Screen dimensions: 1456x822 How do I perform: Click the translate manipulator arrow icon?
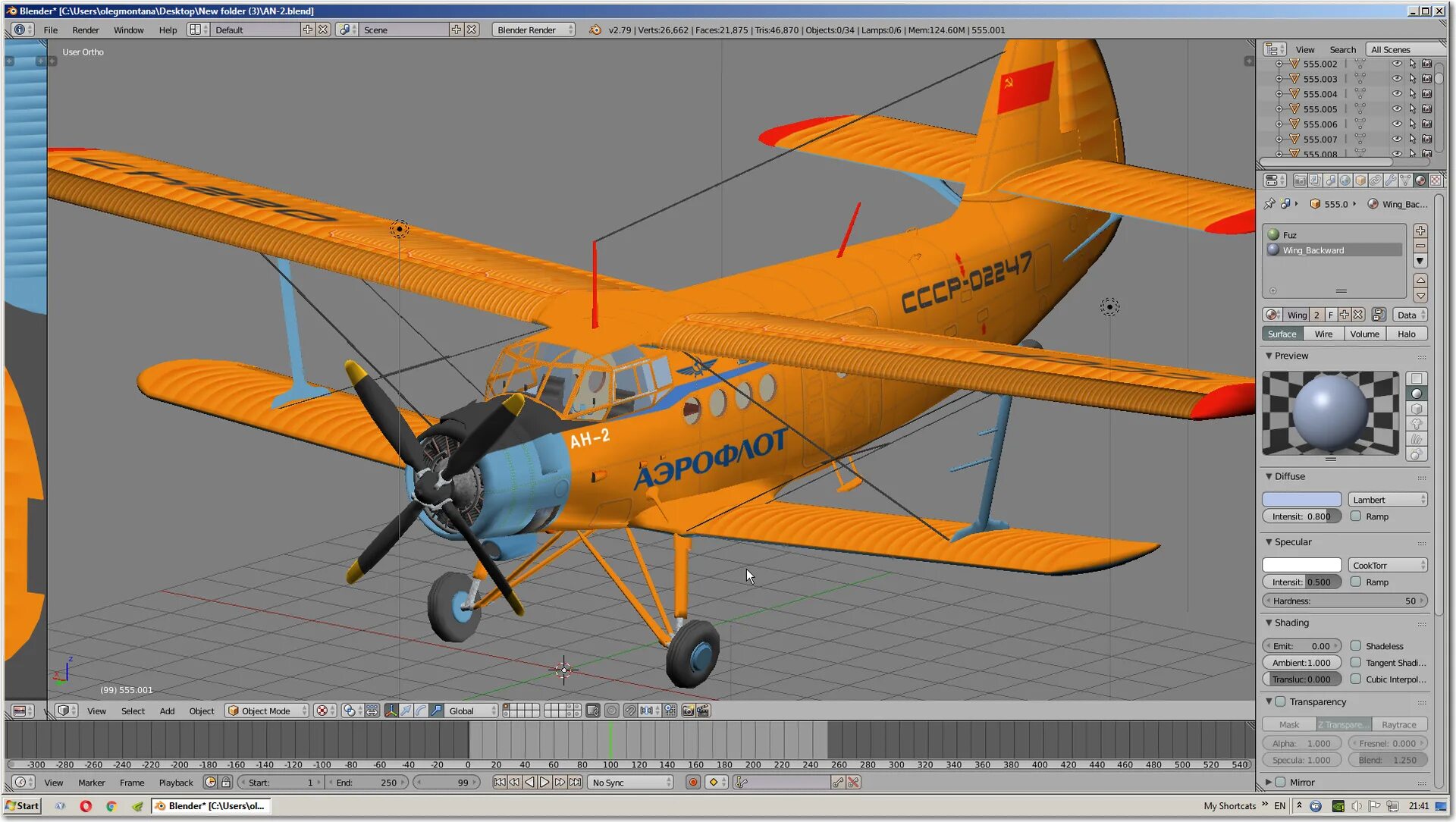pos(406,711)
